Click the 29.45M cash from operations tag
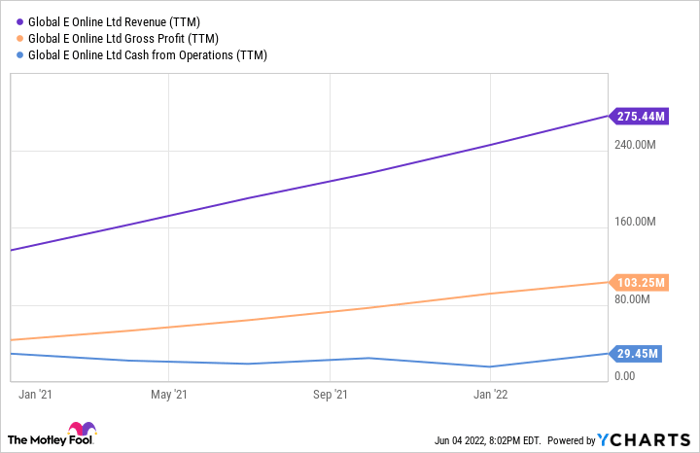 [x=636, y=354]
